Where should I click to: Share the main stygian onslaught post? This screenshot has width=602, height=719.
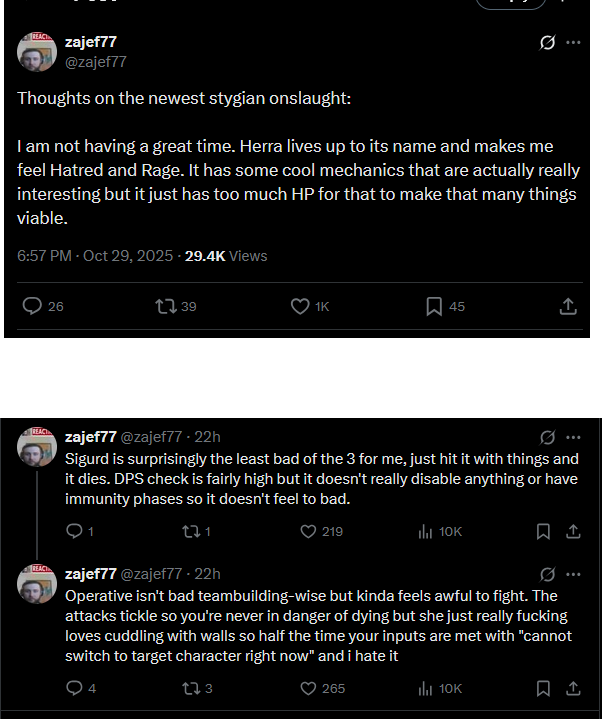click(567, 306)
